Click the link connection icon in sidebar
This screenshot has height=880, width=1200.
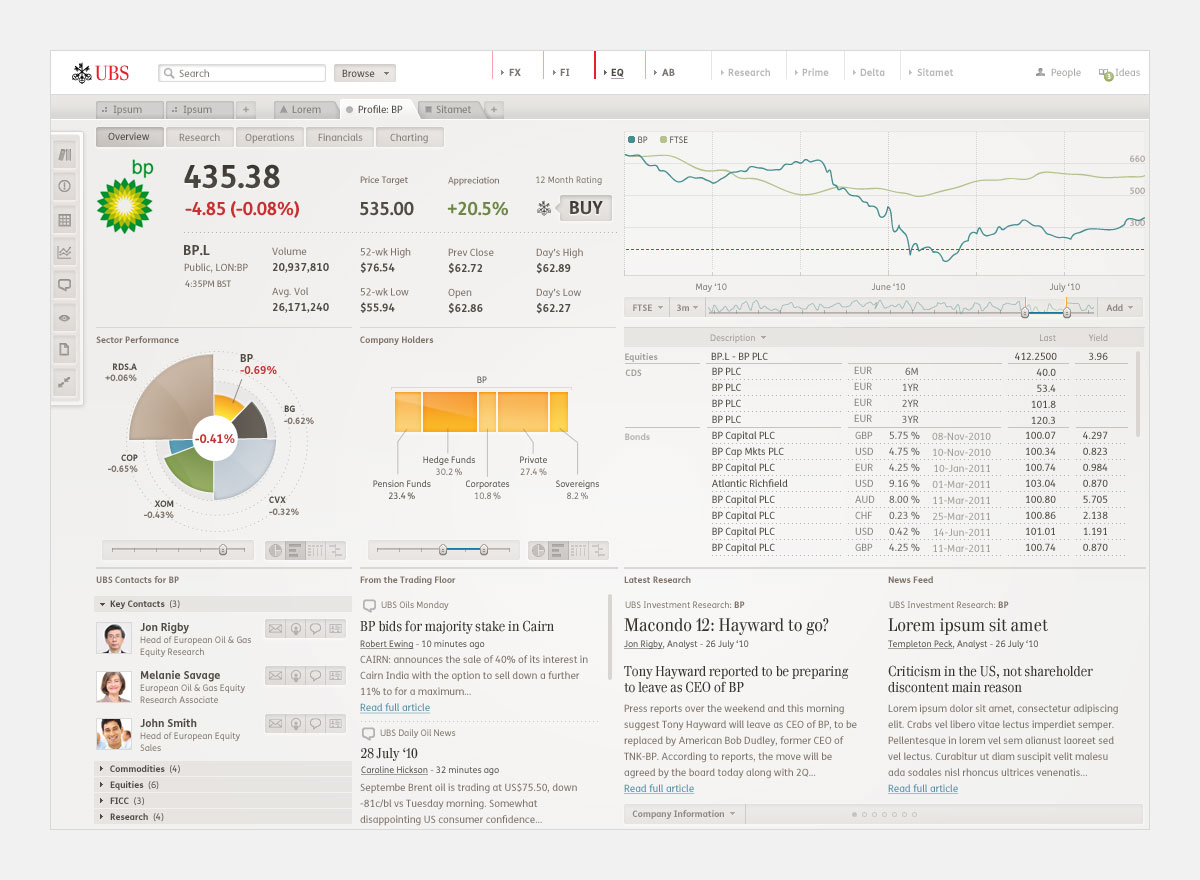coord(66,382)
